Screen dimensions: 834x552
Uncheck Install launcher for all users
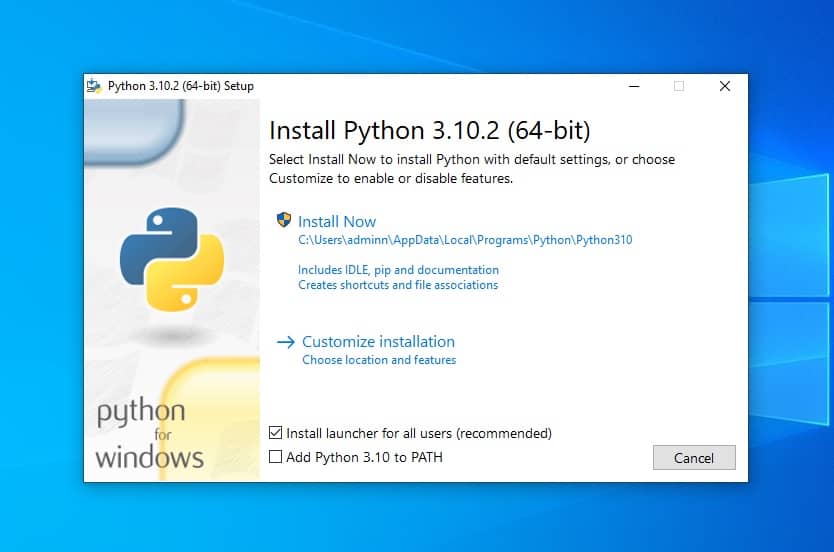[276, 433]
